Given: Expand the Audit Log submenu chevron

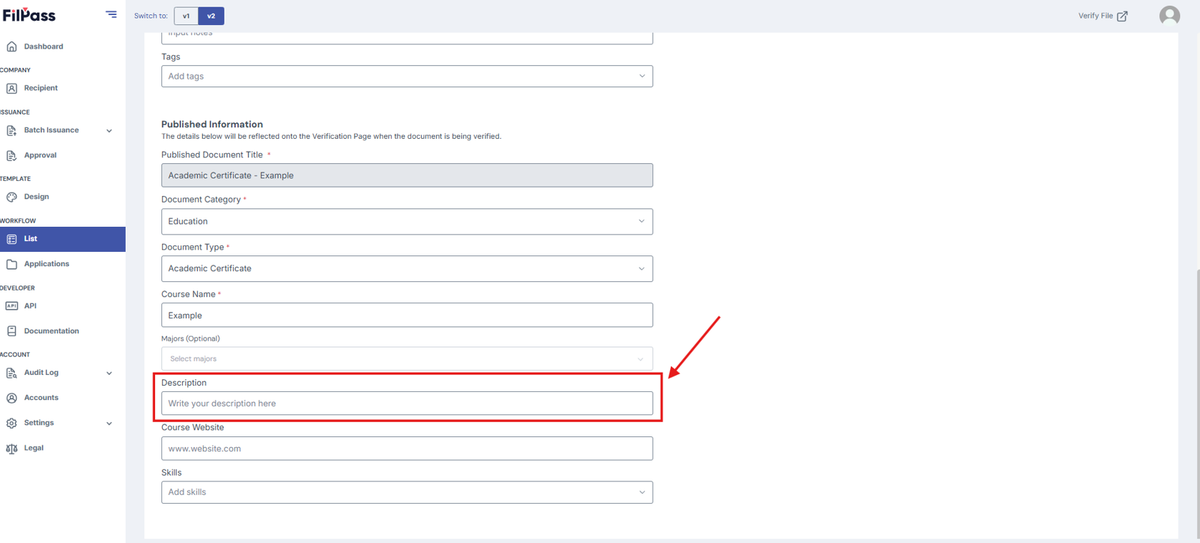Looking at the screenshot, I should pos(109,373).
